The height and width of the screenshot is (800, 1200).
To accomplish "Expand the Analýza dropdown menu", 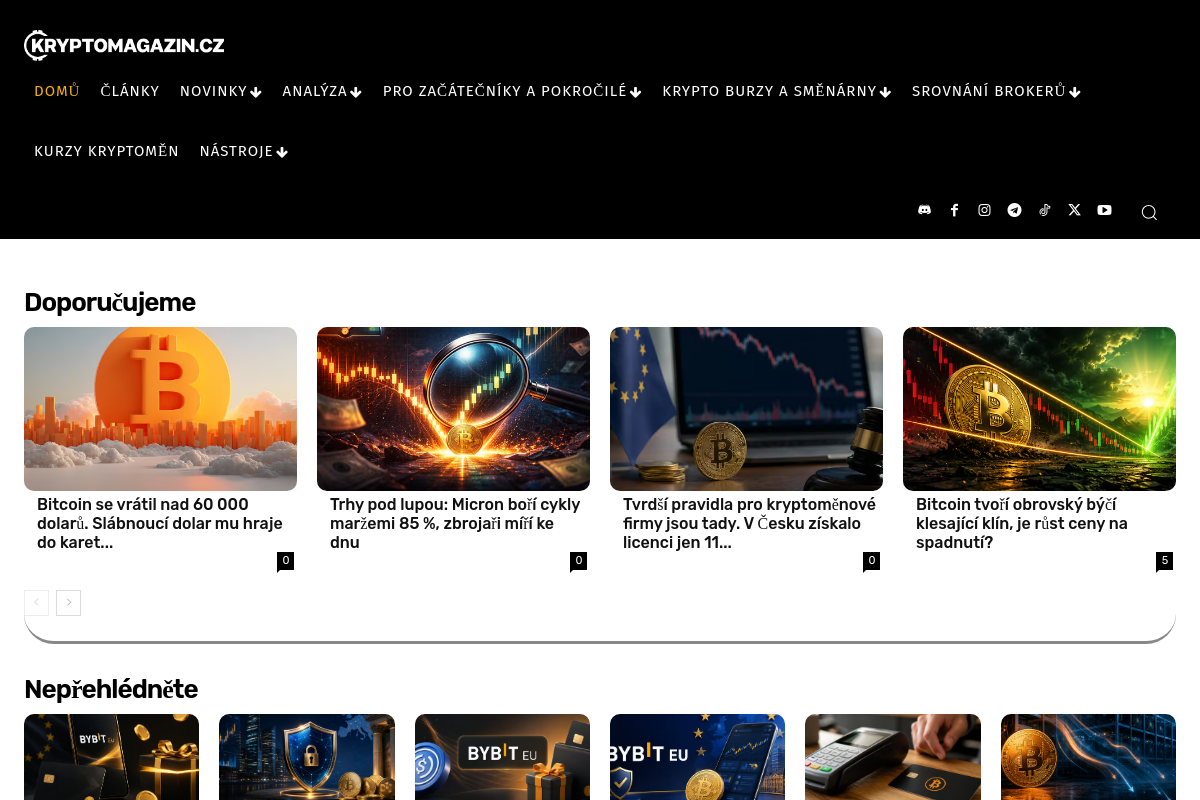I will 322,92.
